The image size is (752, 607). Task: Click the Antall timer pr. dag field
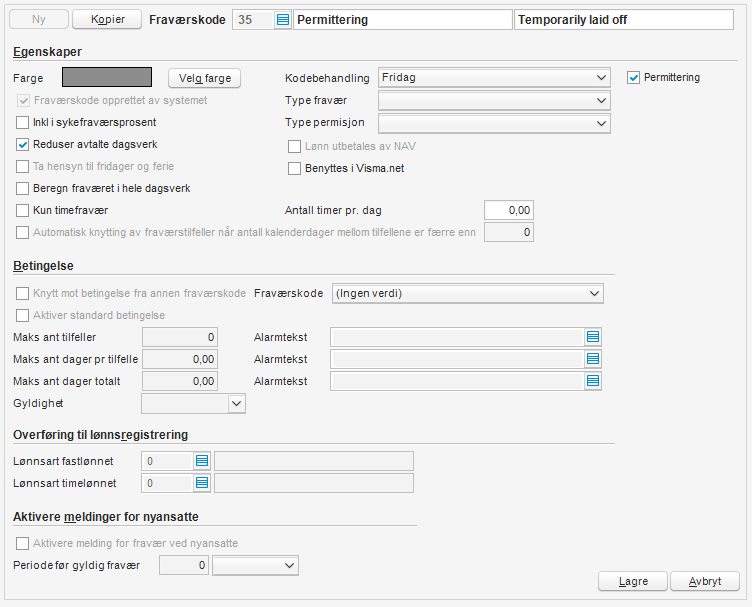point(509,210)
